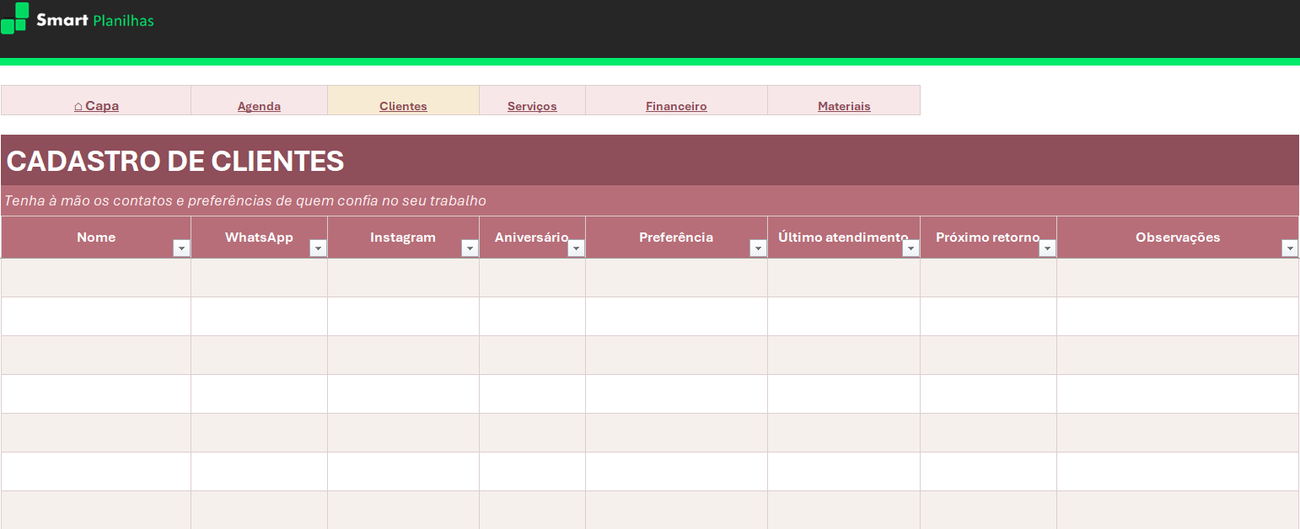This screenshot has width=1300, height=529.
Task: Click the Observações column filter arrow
Action: (1290, 248)
